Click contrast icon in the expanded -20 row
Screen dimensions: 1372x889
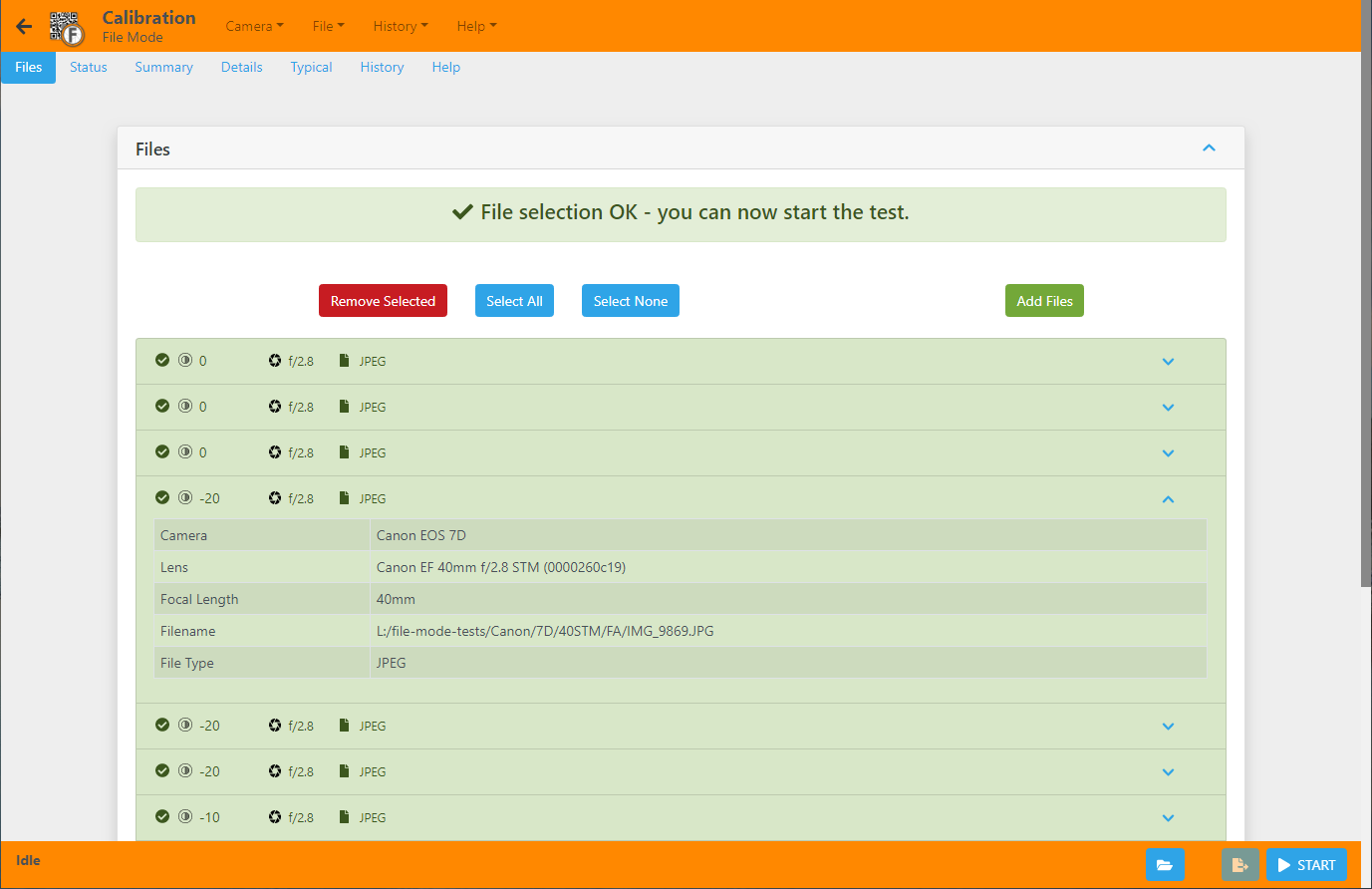click(x=185, y=497)
